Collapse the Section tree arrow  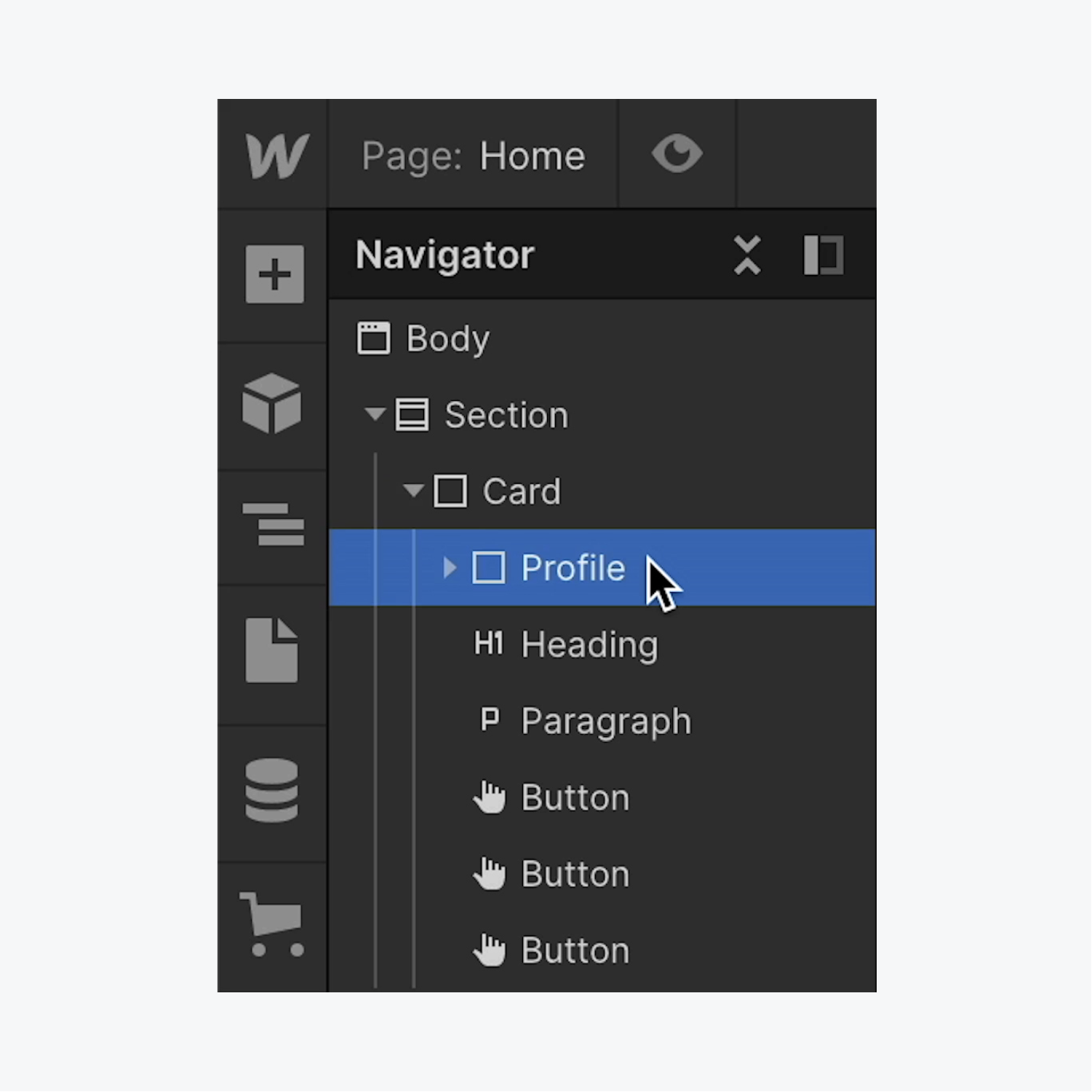tap(375, 415)
